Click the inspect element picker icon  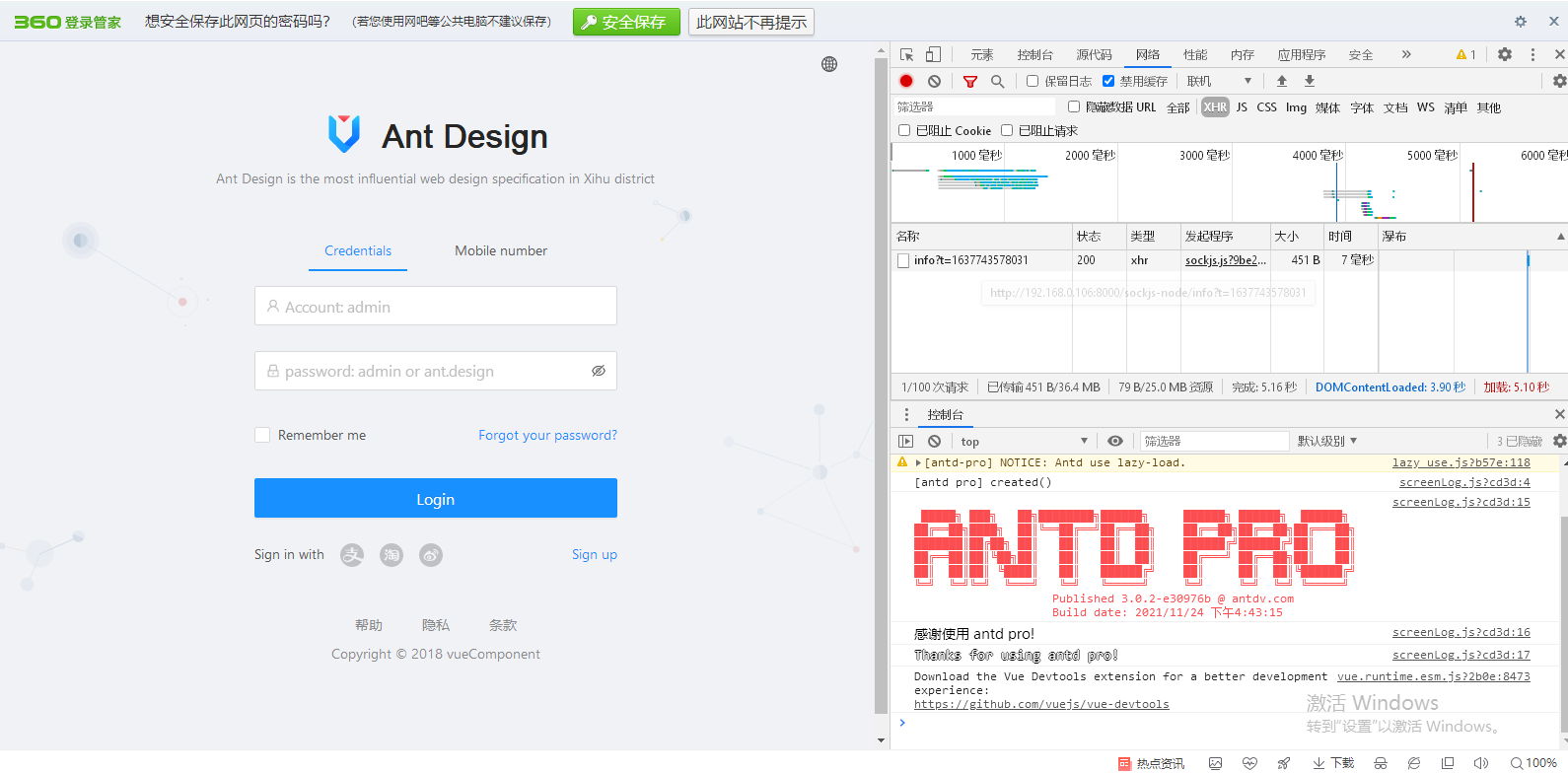[906, 54]
